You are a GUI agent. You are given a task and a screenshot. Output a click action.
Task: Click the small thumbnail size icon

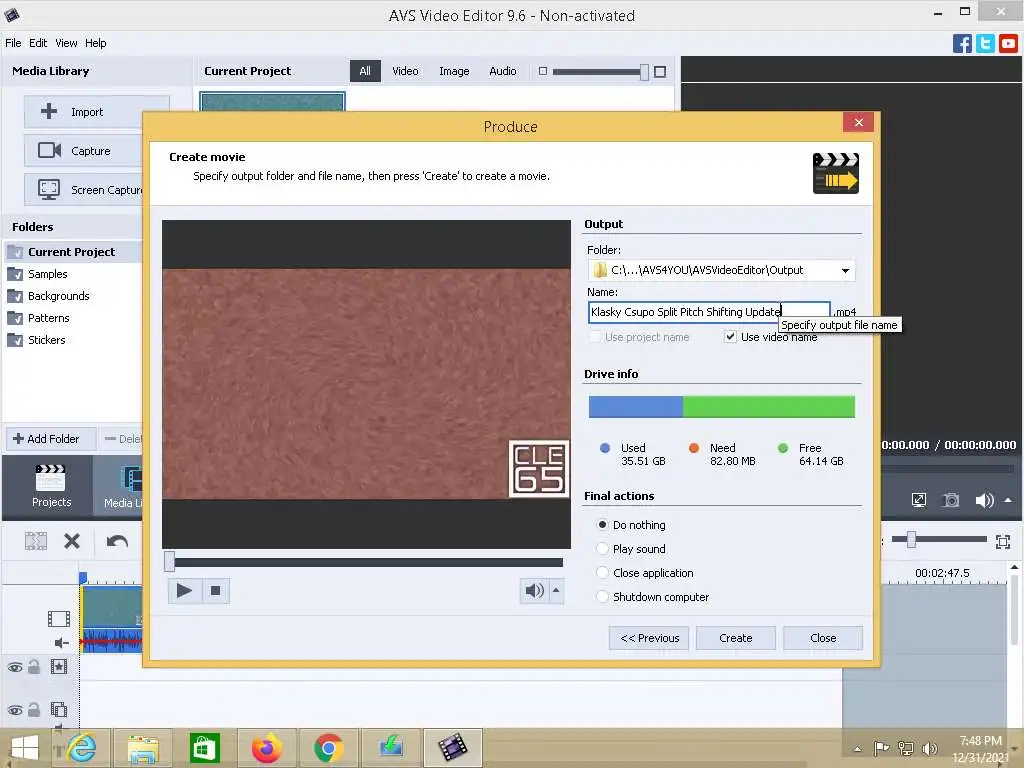543,71
